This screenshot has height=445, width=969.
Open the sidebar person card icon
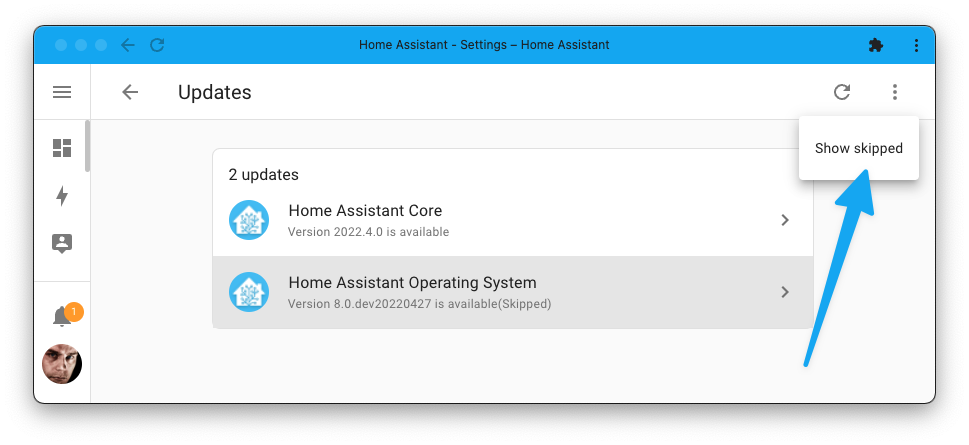62,243
